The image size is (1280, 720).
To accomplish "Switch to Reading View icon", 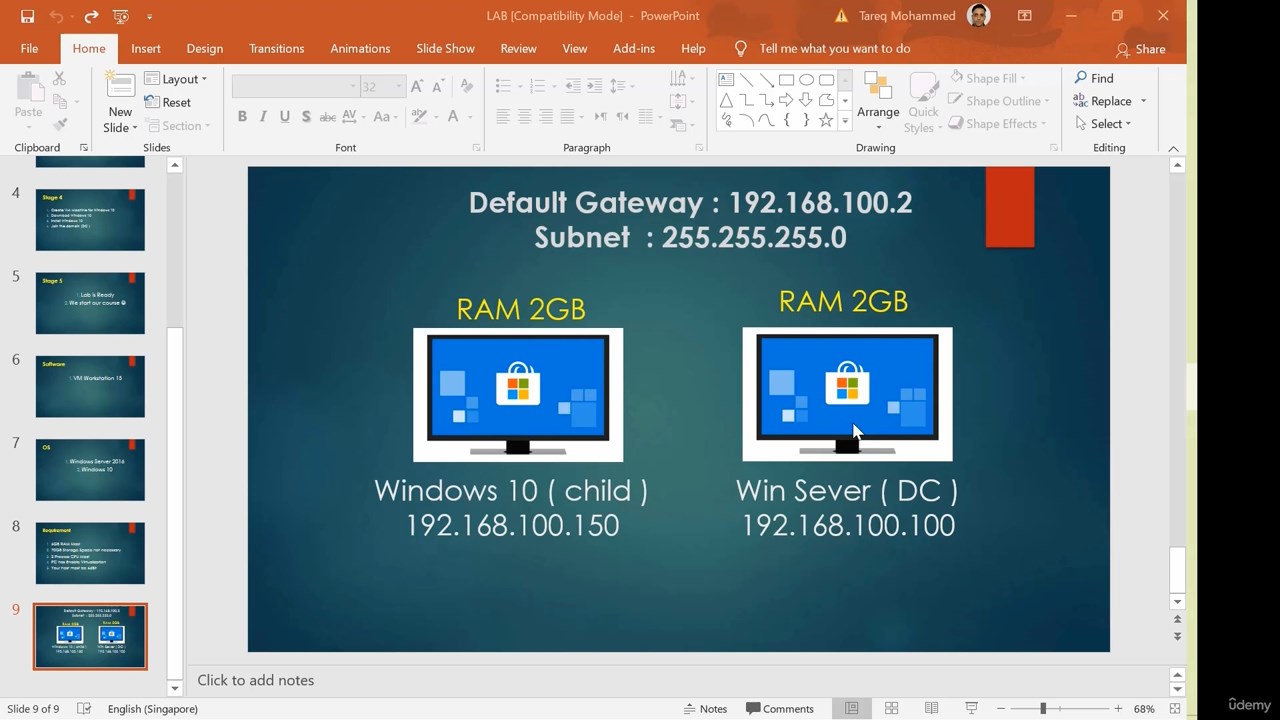I will pyautogui.click(x=931, y=708).
